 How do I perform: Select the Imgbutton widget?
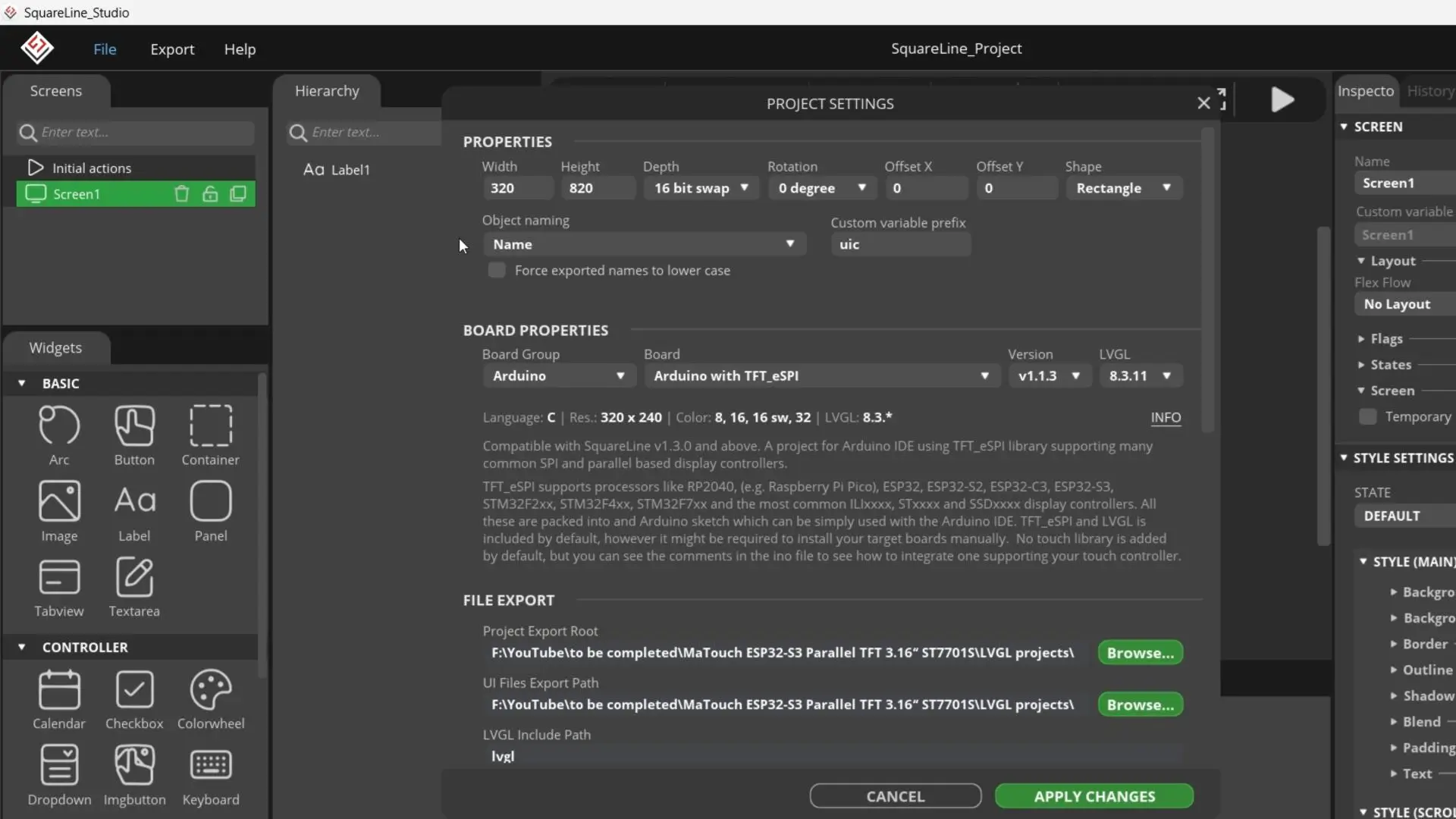tap(134, 775)
